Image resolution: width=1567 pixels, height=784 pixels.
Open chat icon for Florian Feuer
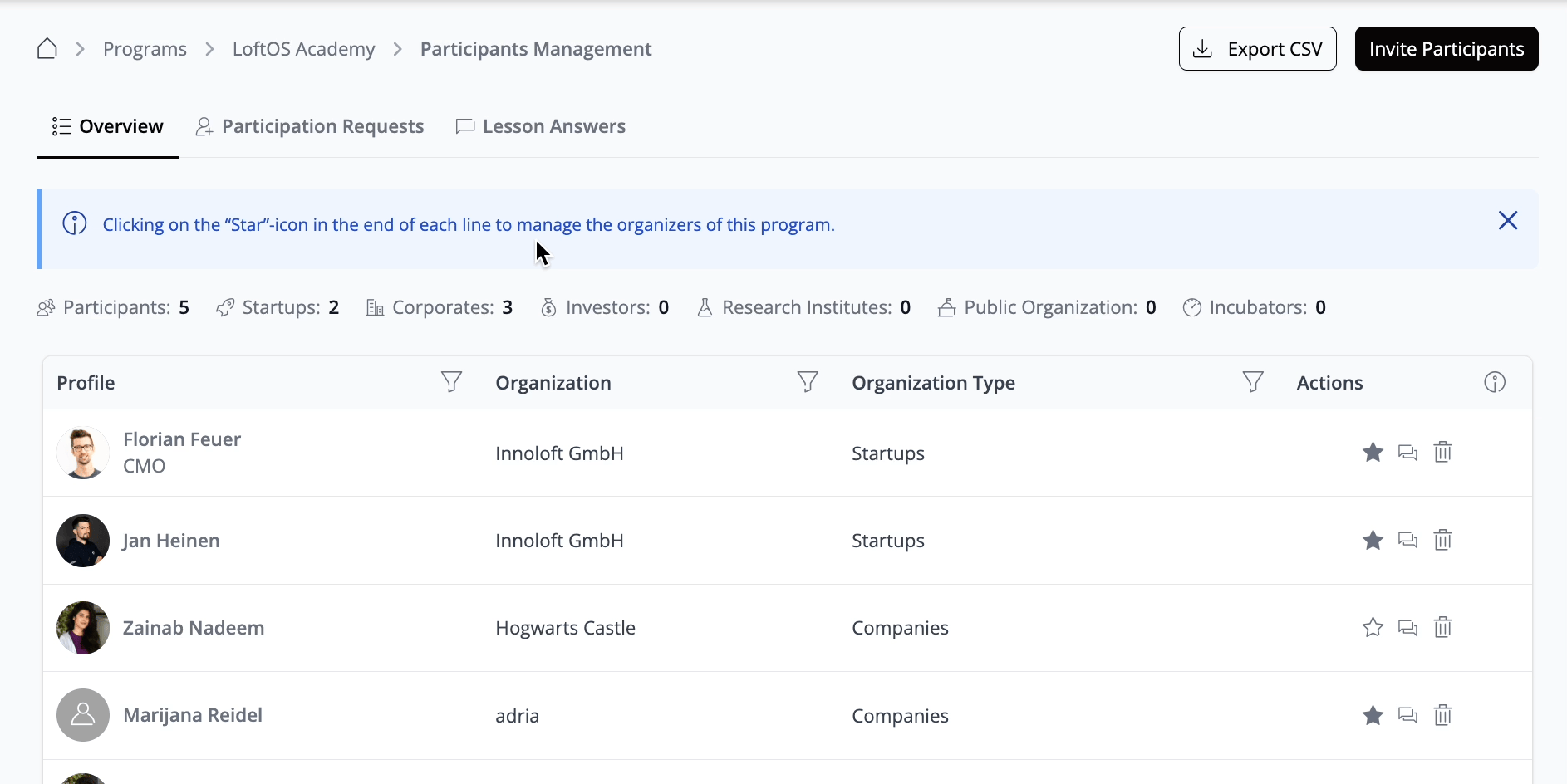(x=1407, y=453)
